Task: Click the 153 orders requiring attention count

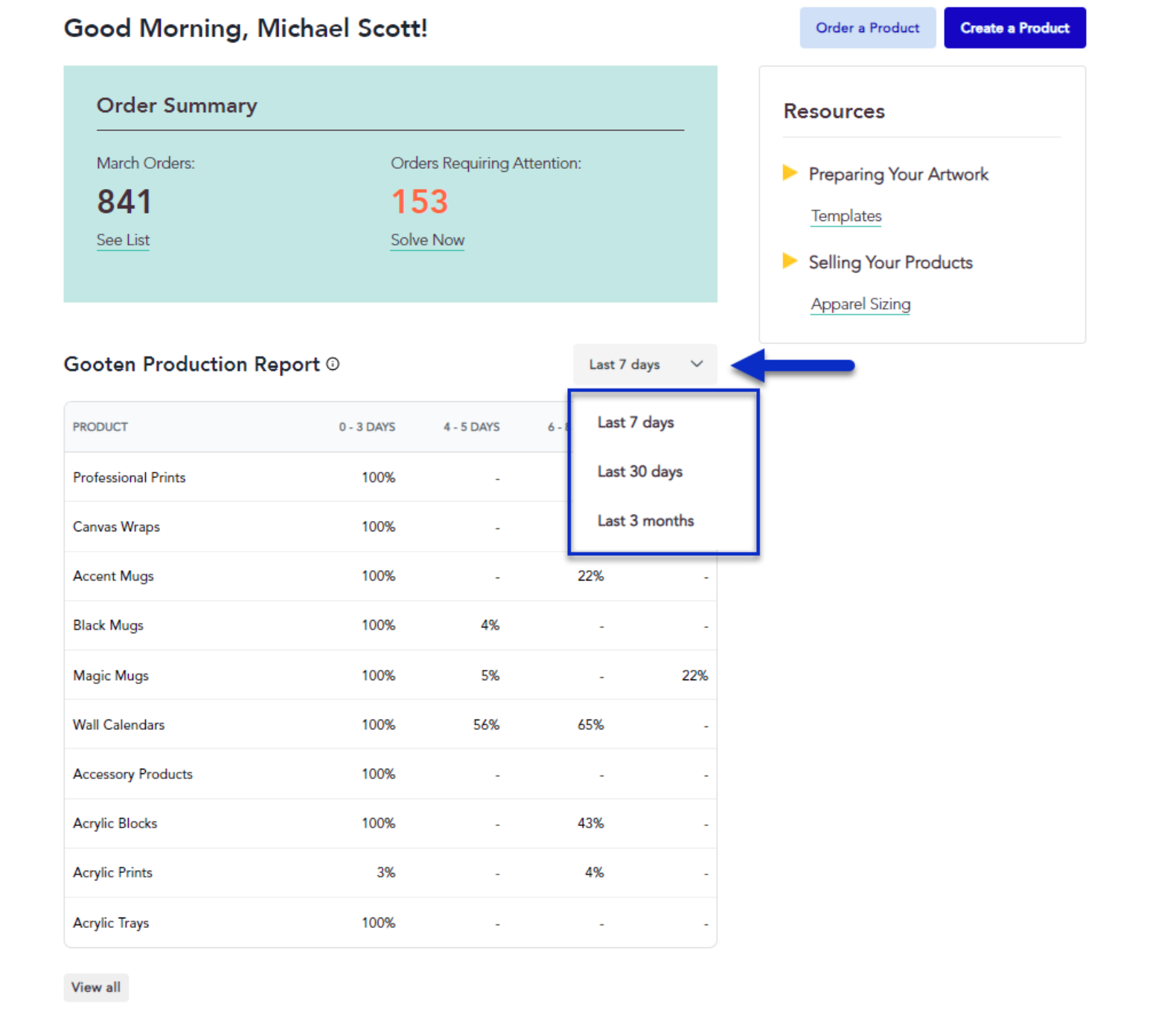Action: 420,202
